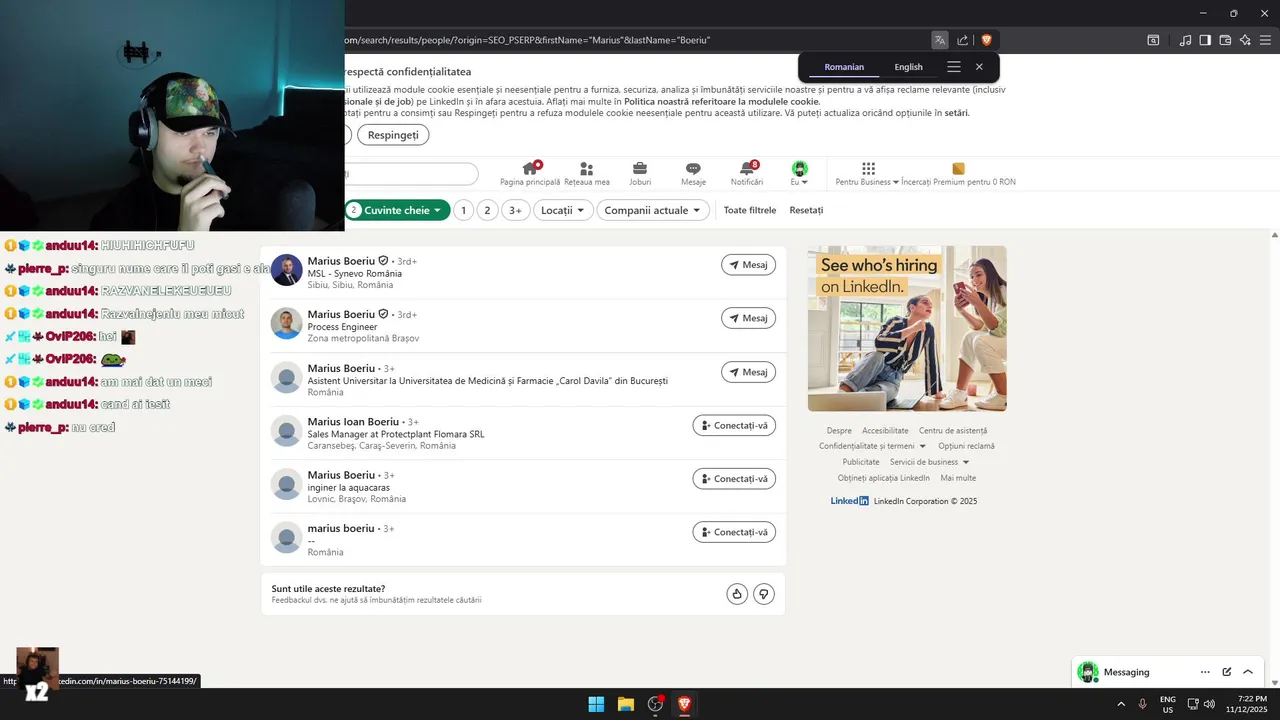This screenshot has height=720, width=1280.
Task: Click thumbs up feedback icon
Action: pyautogui.click(x=737, y=594)
